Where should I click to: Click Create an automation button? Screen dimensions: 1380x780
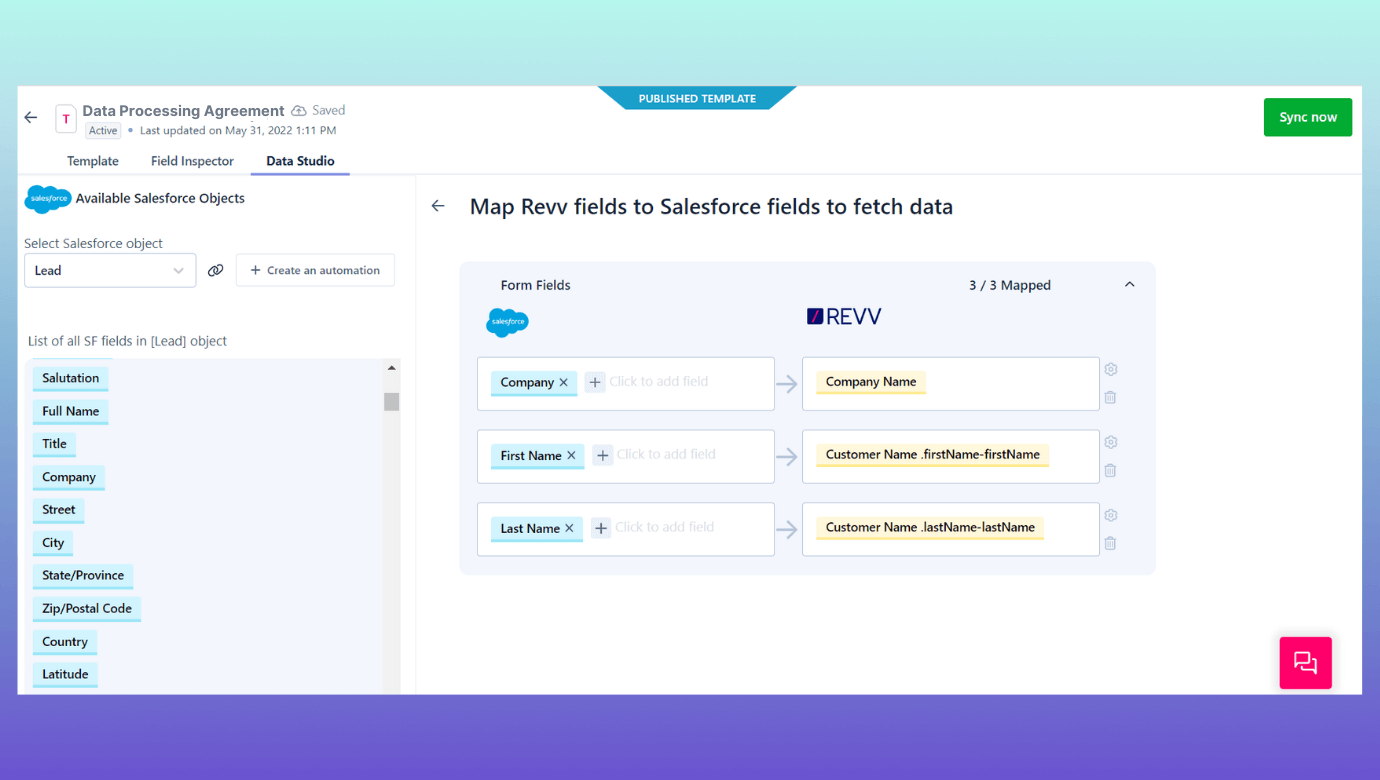coord(315,270)
